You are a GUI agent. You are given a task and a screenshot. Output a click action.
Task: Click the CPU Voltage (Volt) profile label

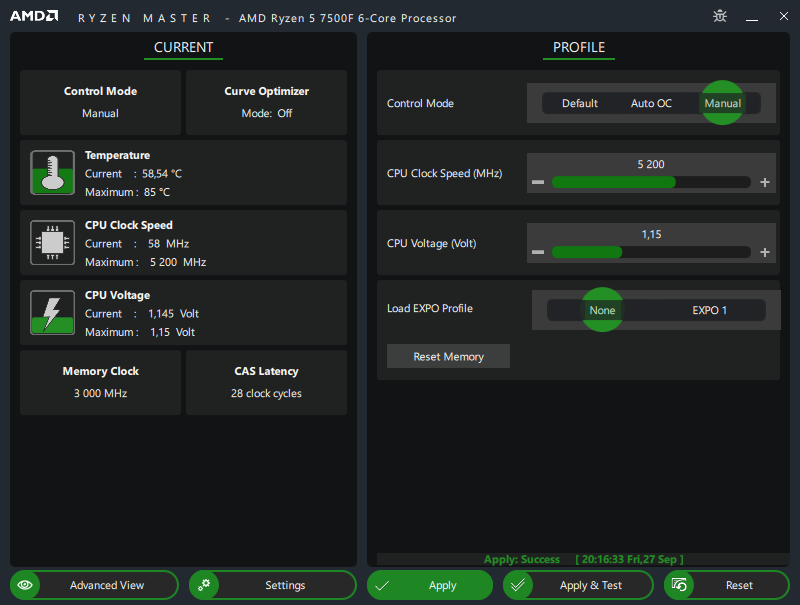432,243
